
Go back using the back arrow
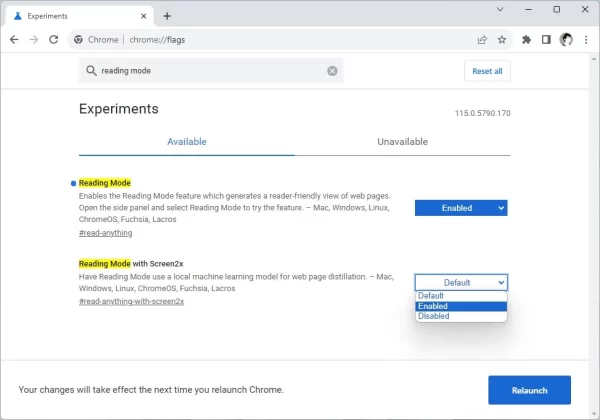14,39
